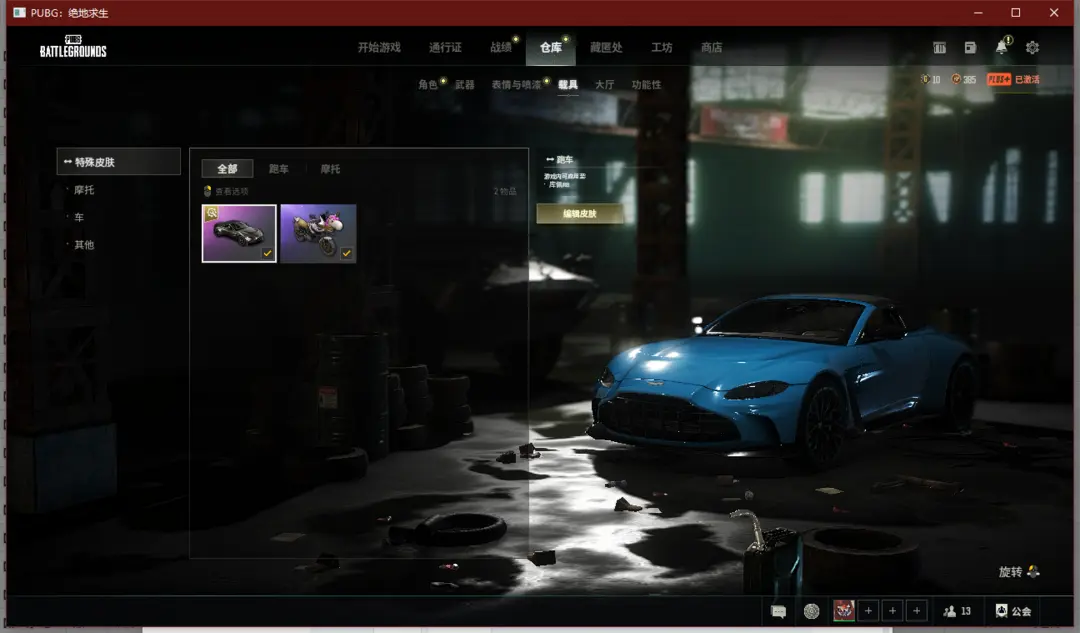1080x633 pixels.
Task: Switch to the 摩托 filter tab
Action: click(x=331, y=169)
